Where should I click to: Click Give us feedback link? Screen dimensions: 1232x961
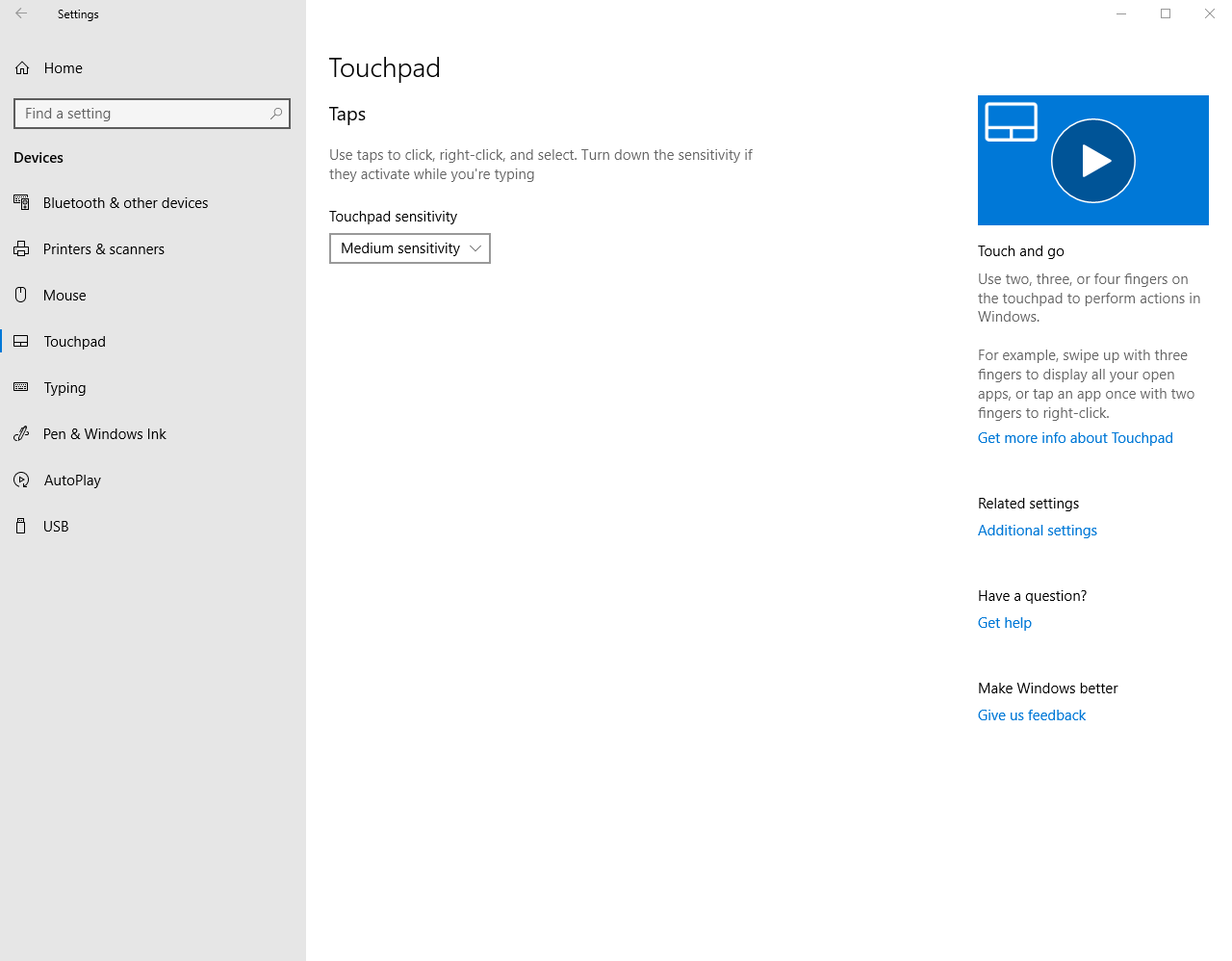point(1031,715)
